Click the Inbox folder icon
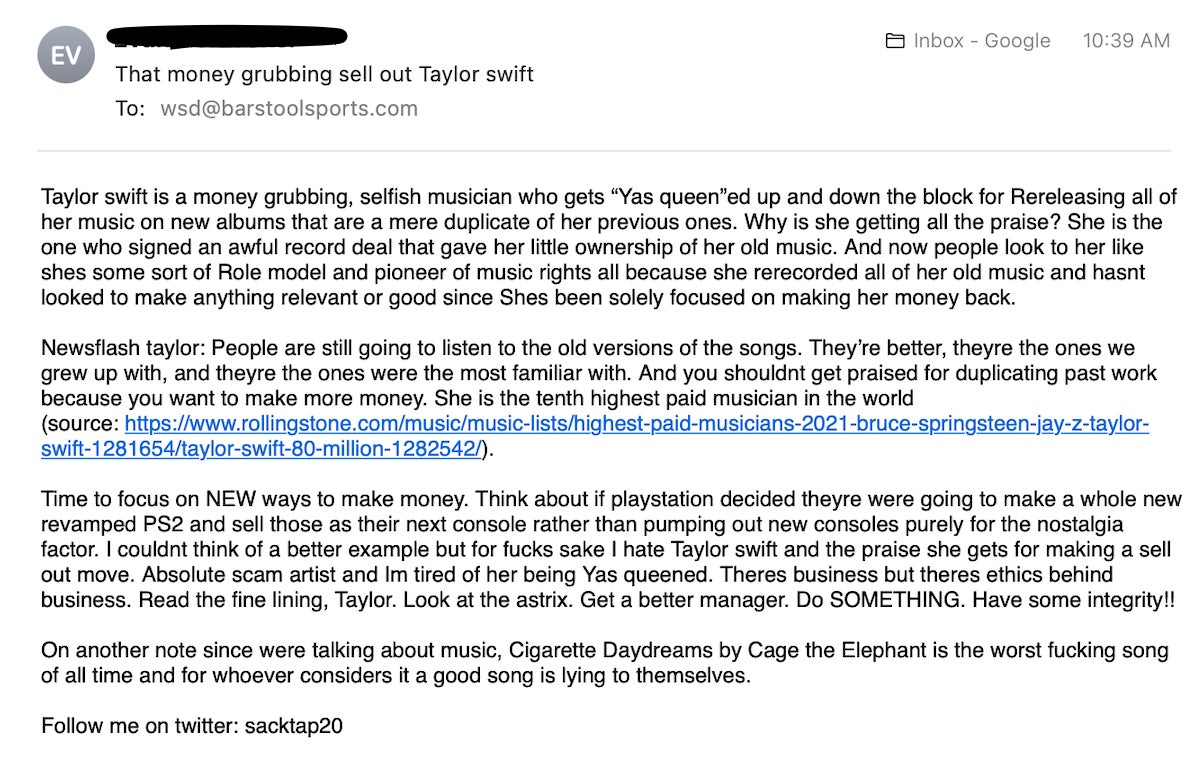Viewport: 1202px width, 760px height. point(895,41)
